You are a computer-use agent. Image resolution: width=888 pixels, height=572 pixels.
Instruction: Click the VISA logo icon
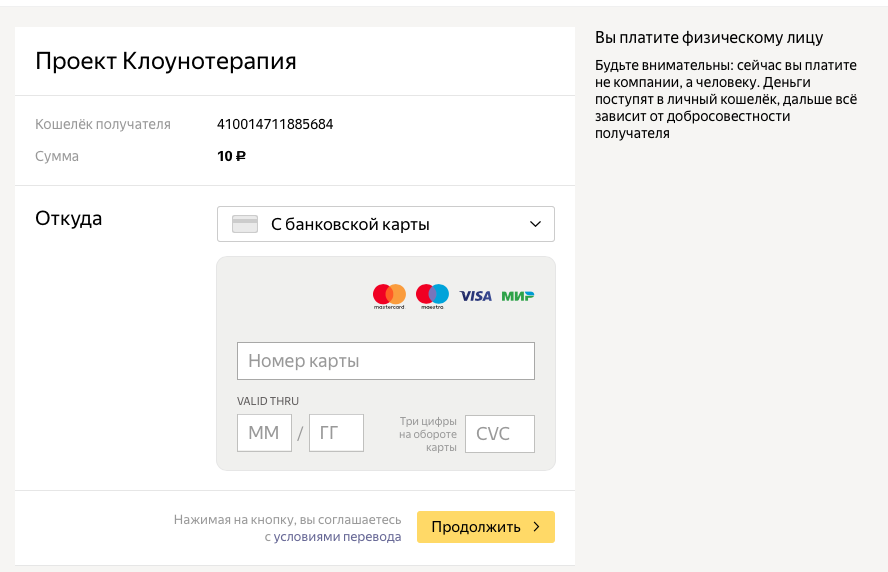(476, 296)
